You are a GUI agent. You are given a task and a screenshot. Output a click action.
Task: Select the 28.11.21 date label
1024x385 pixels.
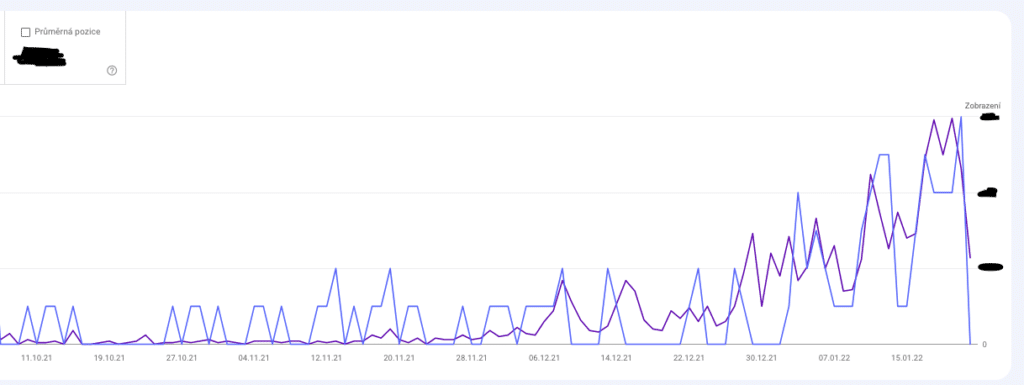[x=472, y=358]
